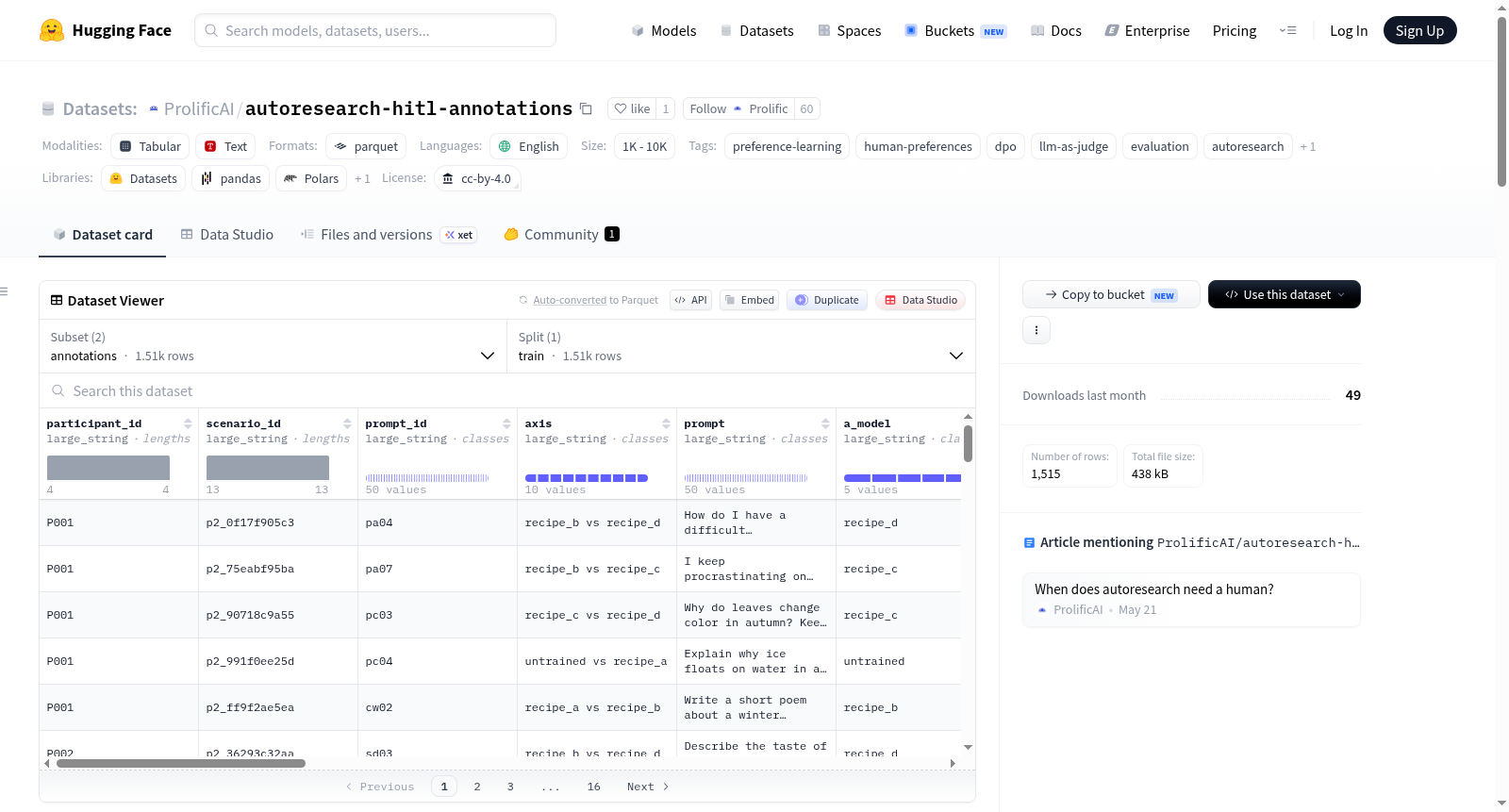Click the Text modality tag
This screenshot has height=812, width=1509.
point(225,146)
